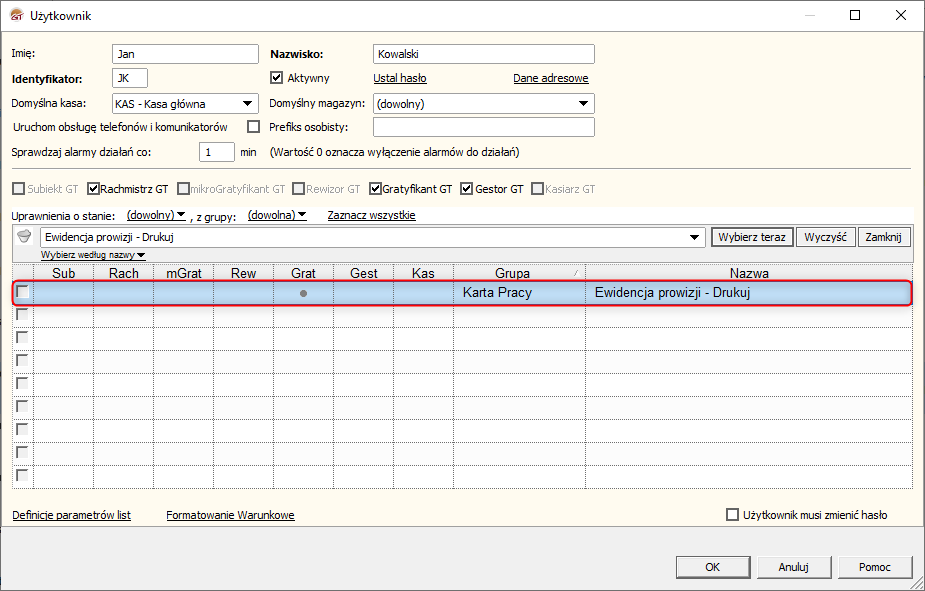Confirm with the OK button
Image resolution: width=925 pixels, height=591 pixels.
coord(713,567)
